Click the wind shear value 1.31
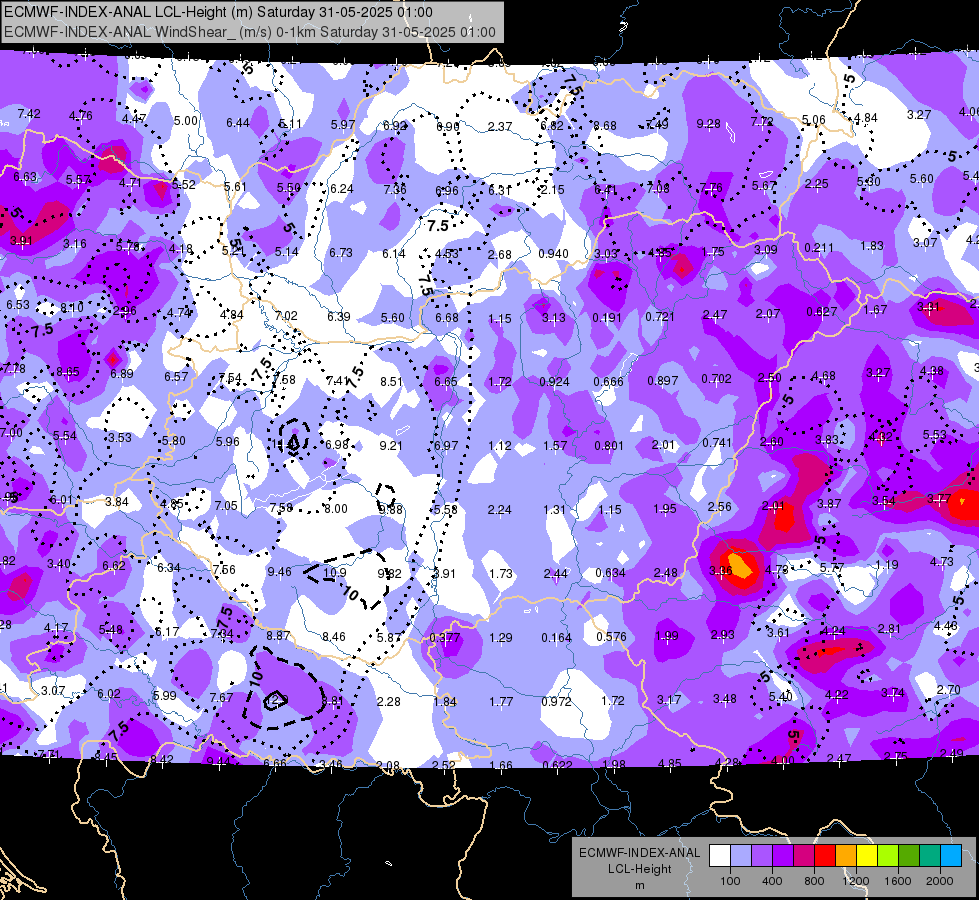The image size is (979, 900). (x=554, y=510)
